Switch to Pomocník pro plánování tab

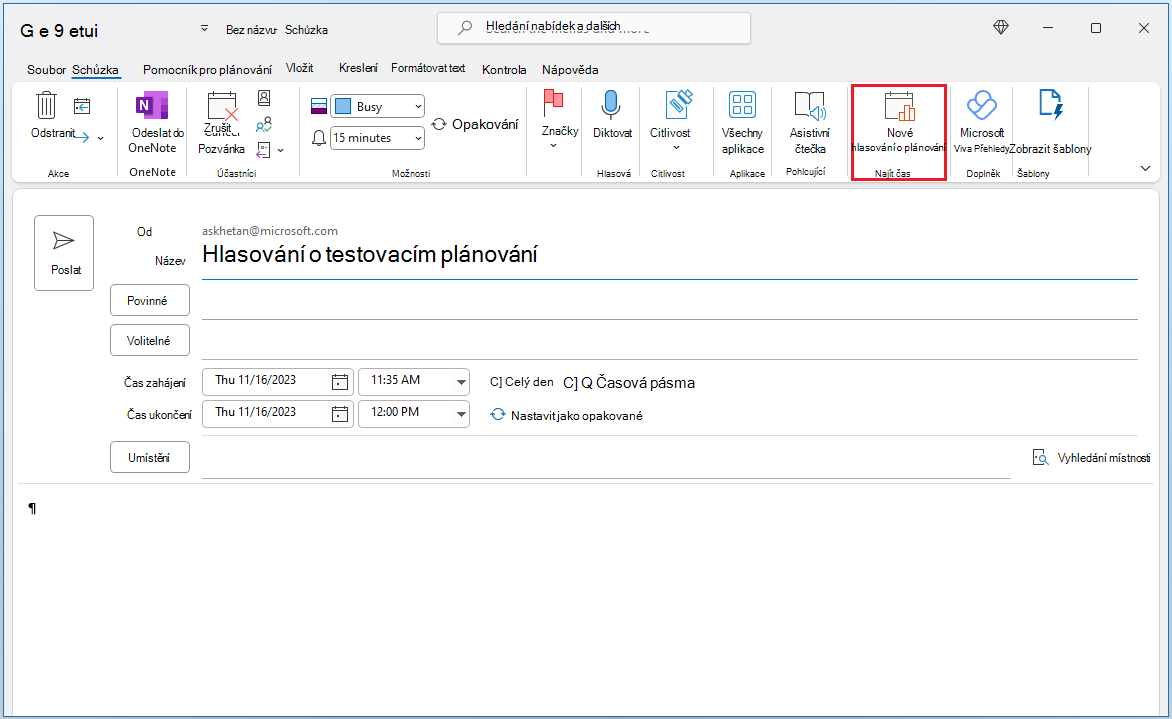click(x=207, y=70)
